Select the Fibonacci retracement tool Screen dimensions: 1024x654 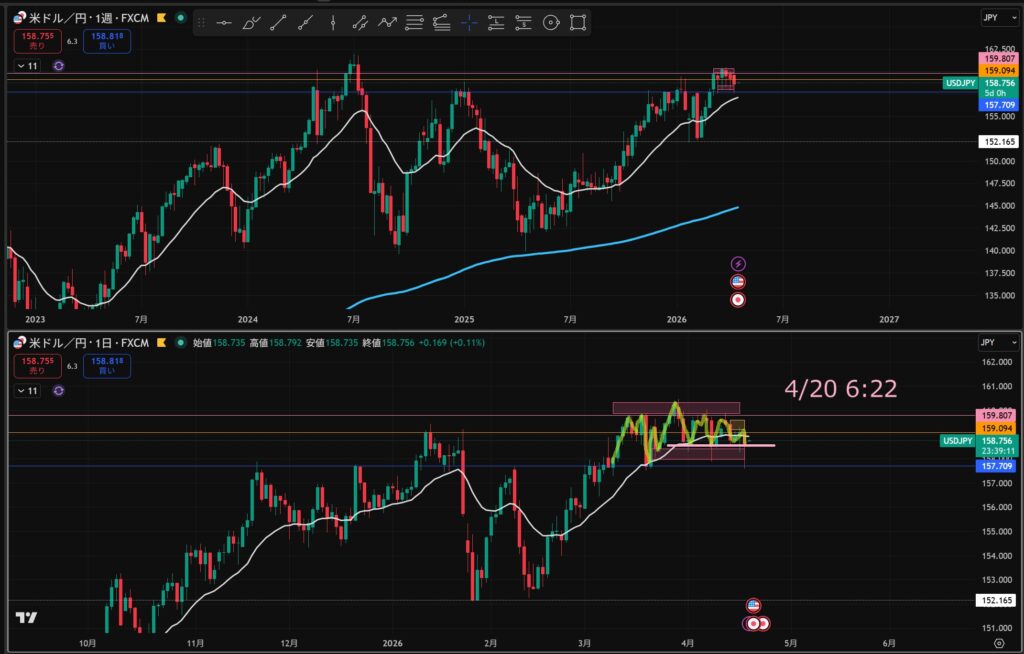pos(414,23)
